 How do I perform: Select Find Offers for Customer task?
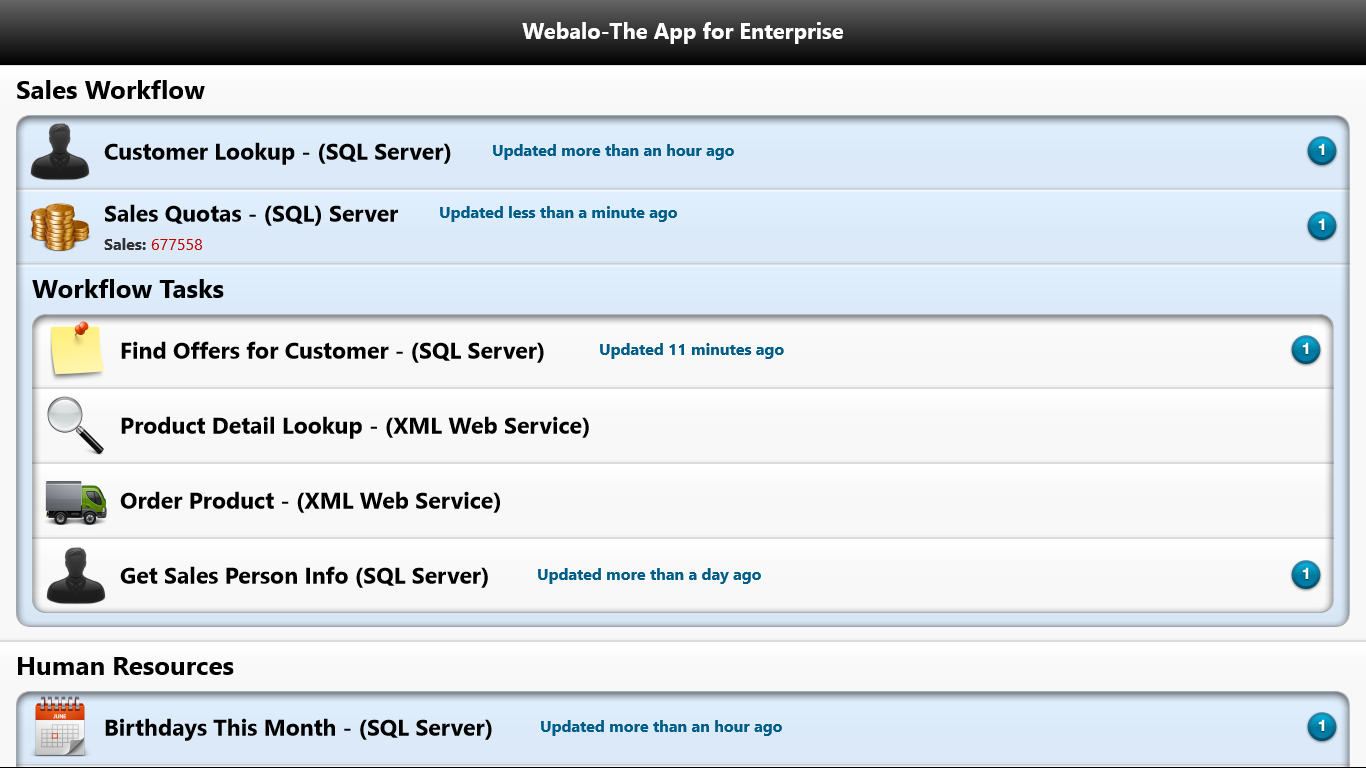click(x=683, y=351)
